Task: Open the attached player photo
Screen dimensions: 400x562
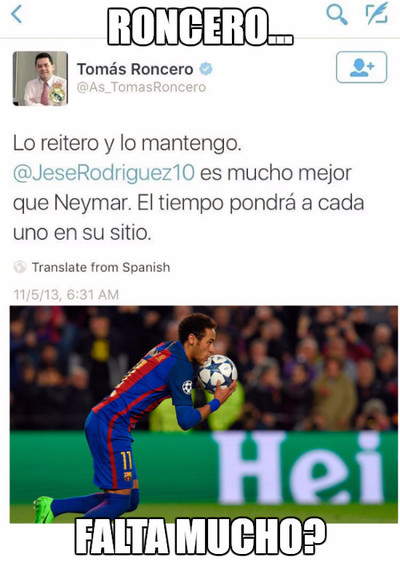Action: [x=204, y=414]
